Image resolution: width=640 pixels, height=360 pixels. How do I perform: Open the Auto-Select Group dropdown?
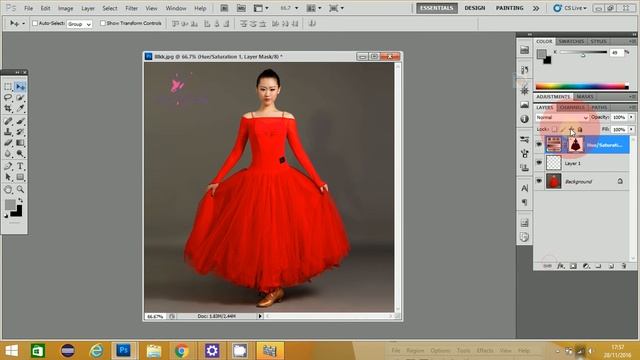79,24
